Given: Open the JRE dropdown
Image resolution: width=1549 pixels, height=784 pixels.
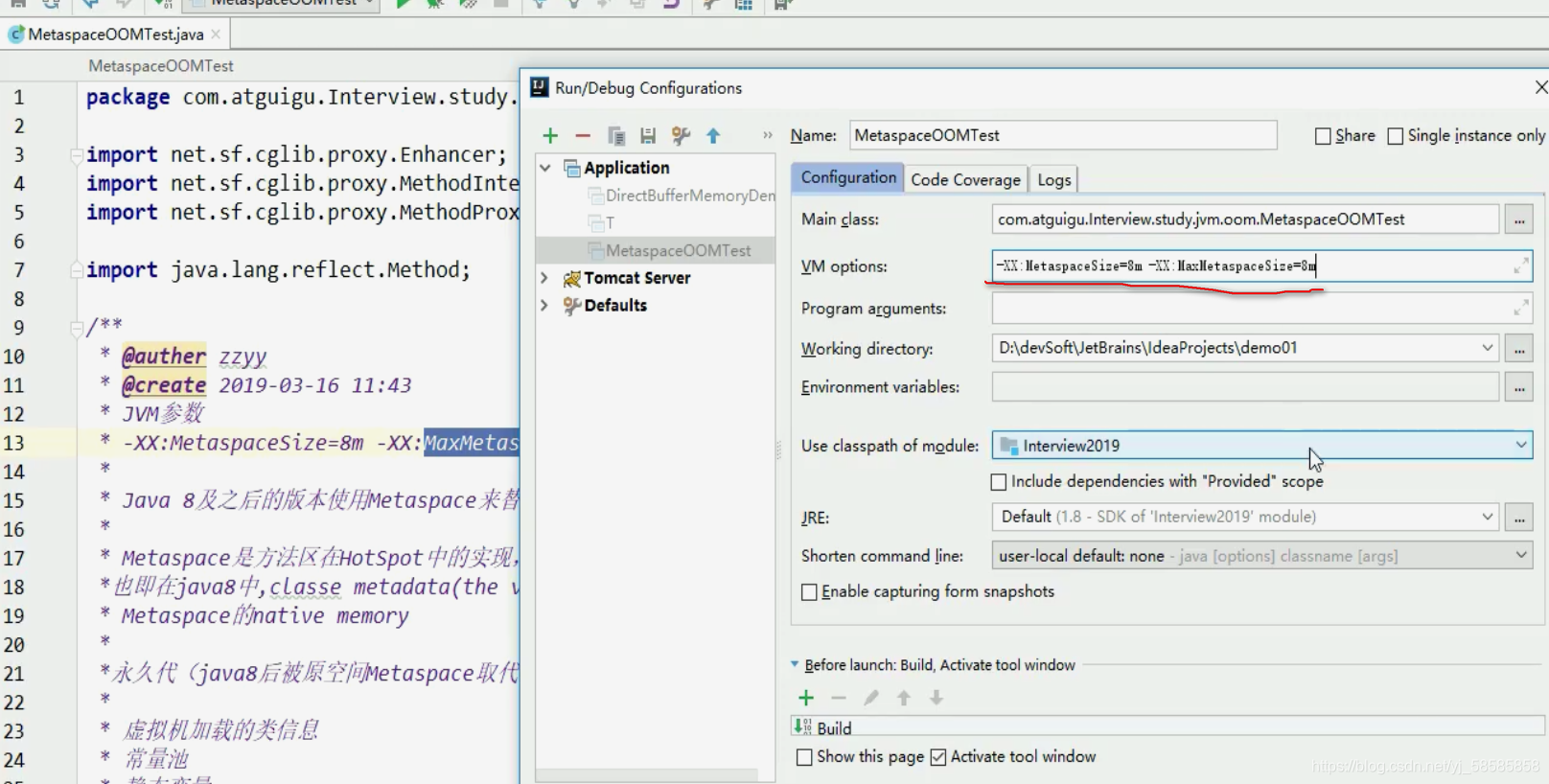Looking at the screenshot, I should click(1488, 517).
